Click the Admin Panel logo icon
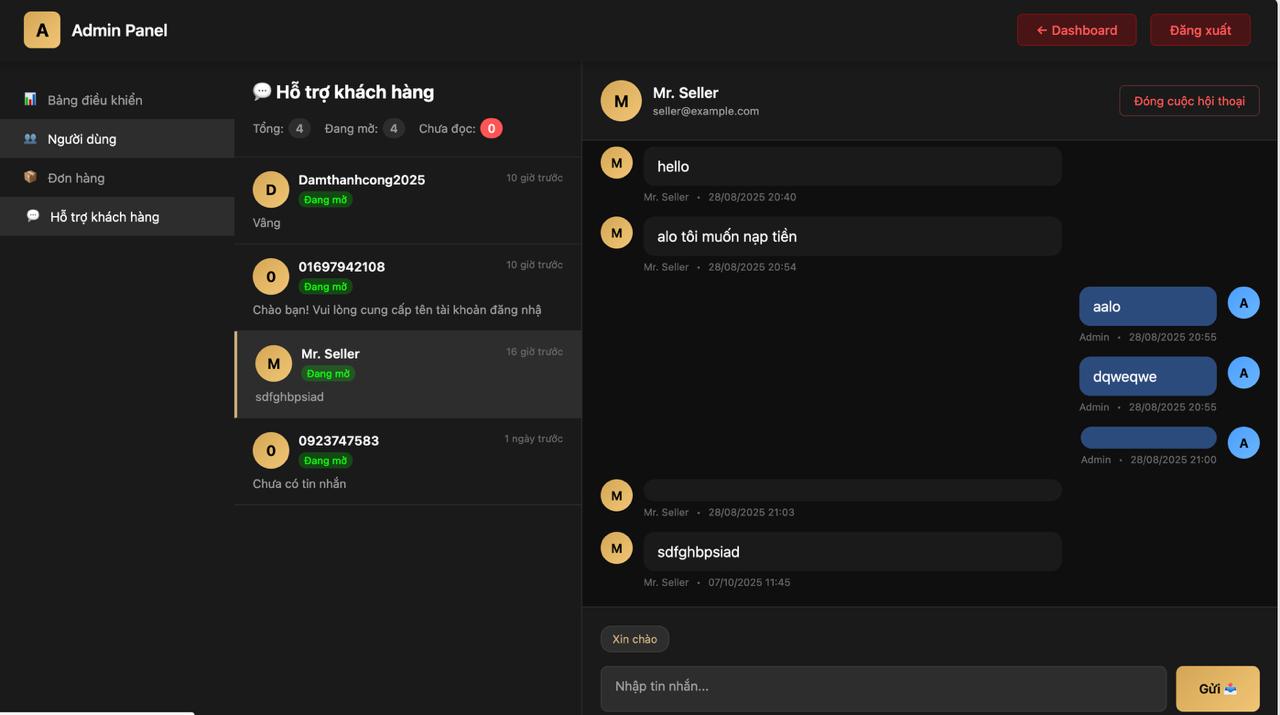 (x=42, y=30)
